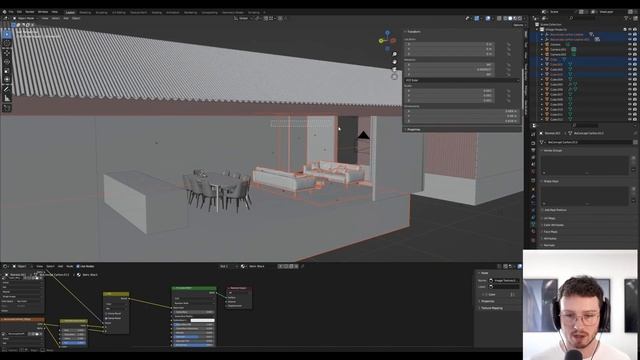Image resolution: width=640 pixels, height=360 pixels.
Task: Click the white Base Color swatch on Principled BSDF
Action: (x=202, y=320)
